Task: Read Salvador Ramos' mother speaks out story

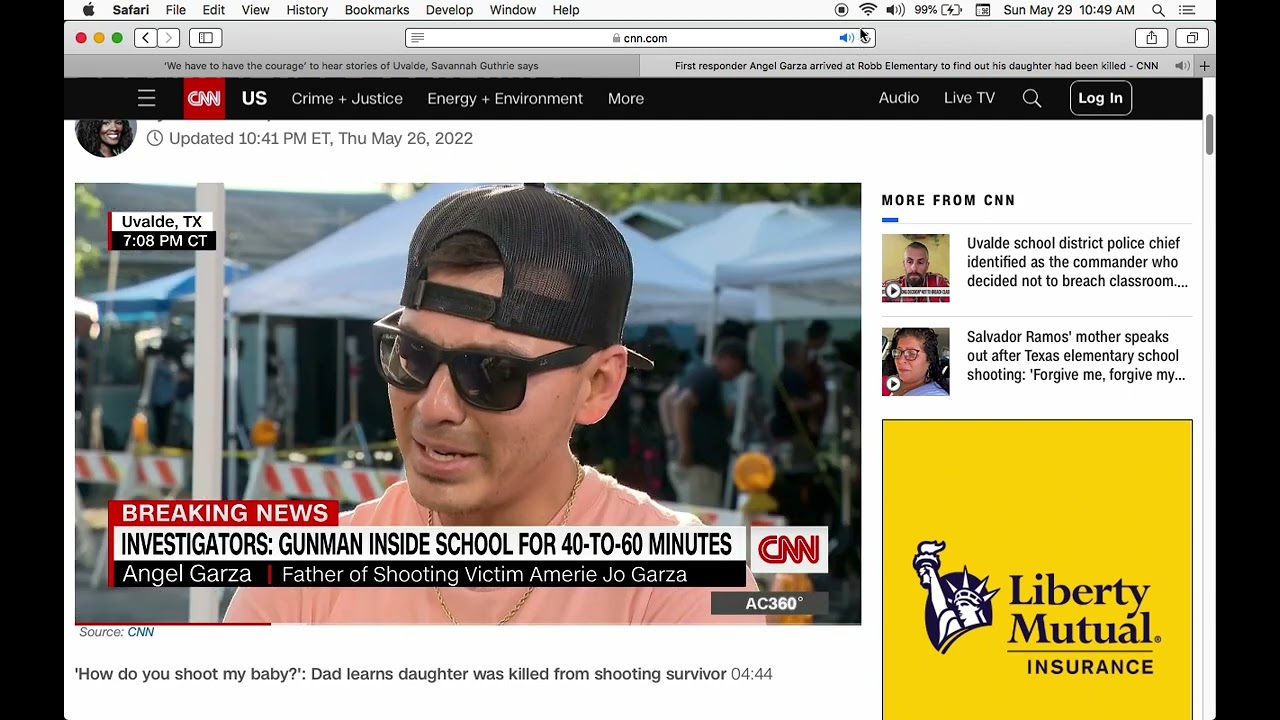Action: 1076,356
